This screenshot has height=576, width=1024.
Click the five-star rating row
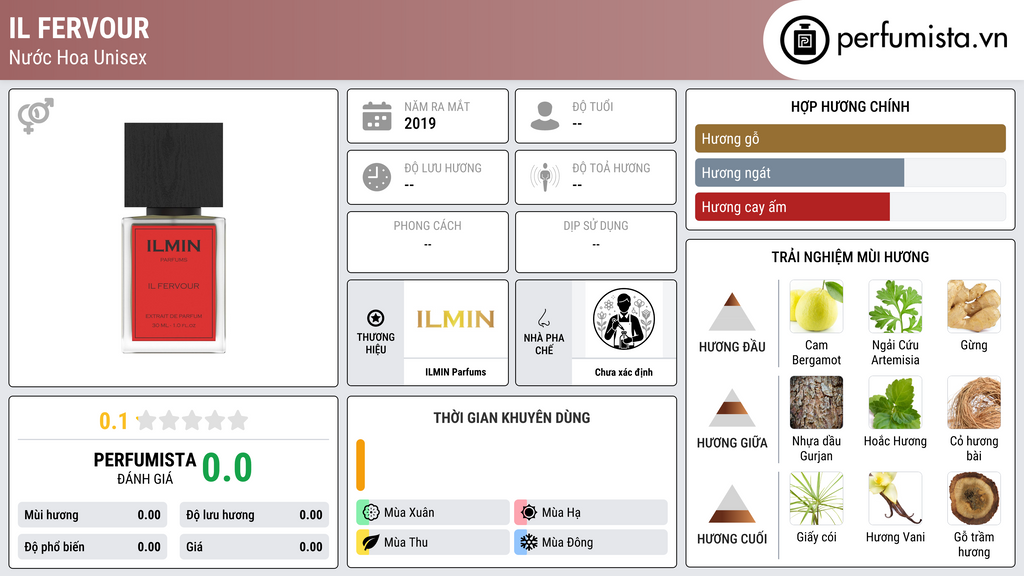coord(193,420)
